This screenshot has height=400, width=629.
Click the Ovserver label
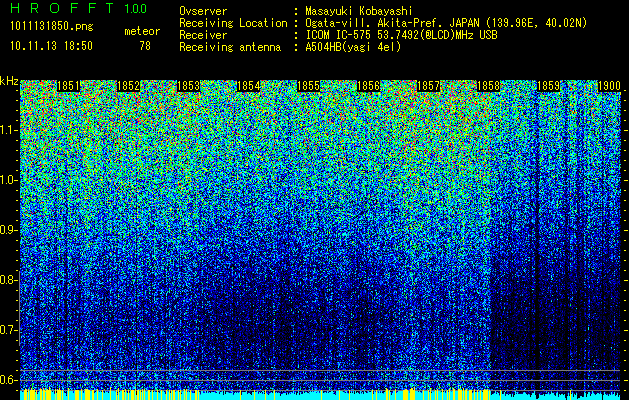click(x=203, y=11)
